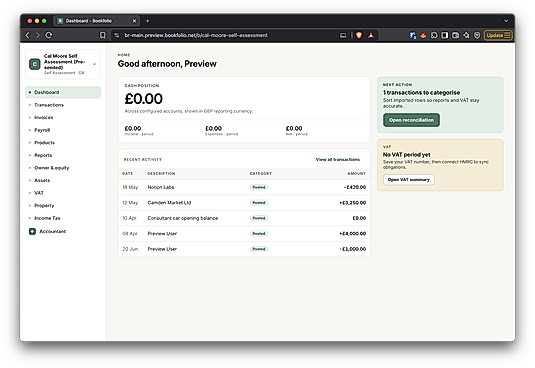
Task: Bookmark this page via the bookmark icon
Action: coord(102,35)
